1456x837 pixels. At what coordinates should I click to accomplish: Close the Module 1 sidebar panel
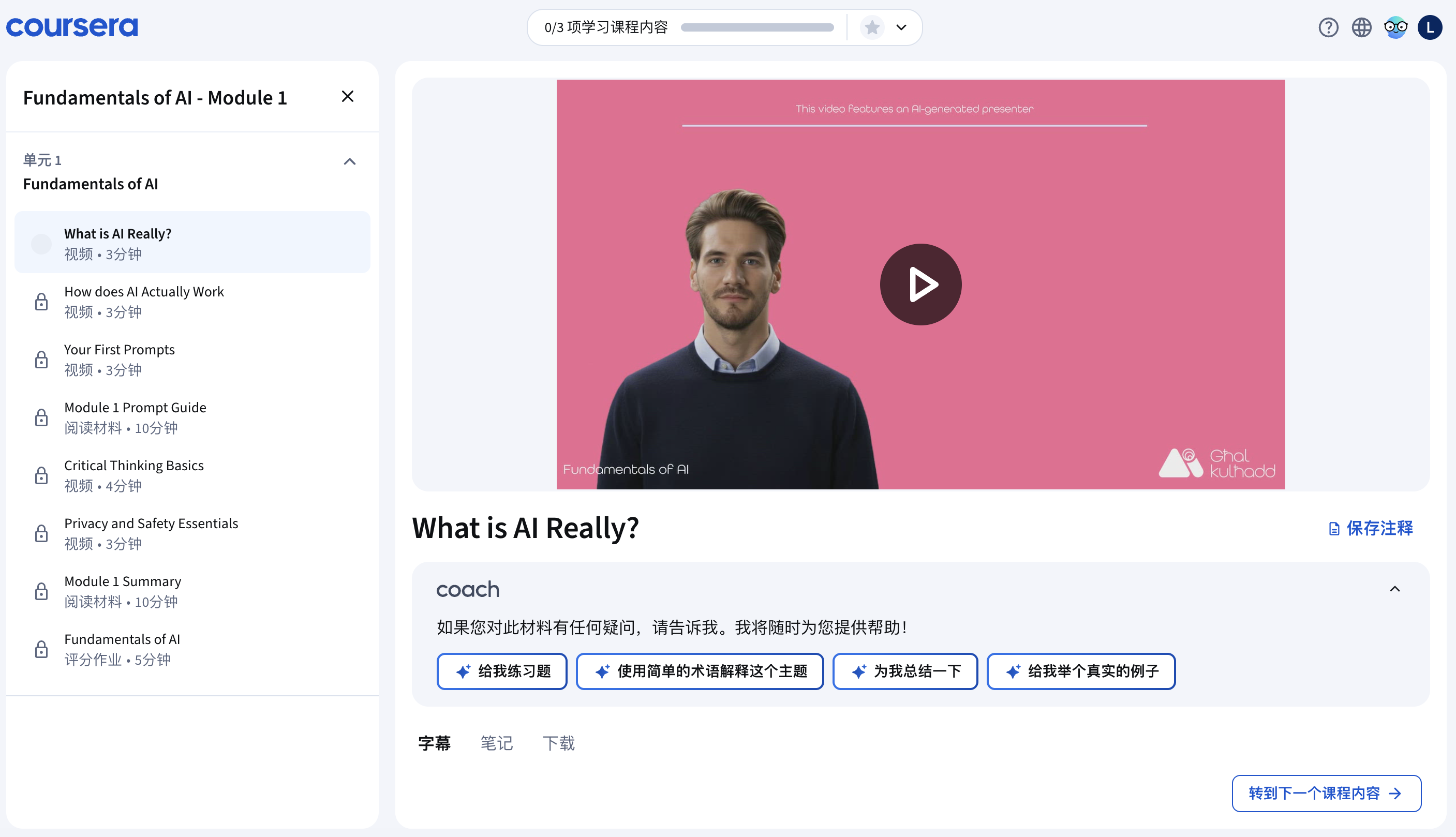pos(347,96)
